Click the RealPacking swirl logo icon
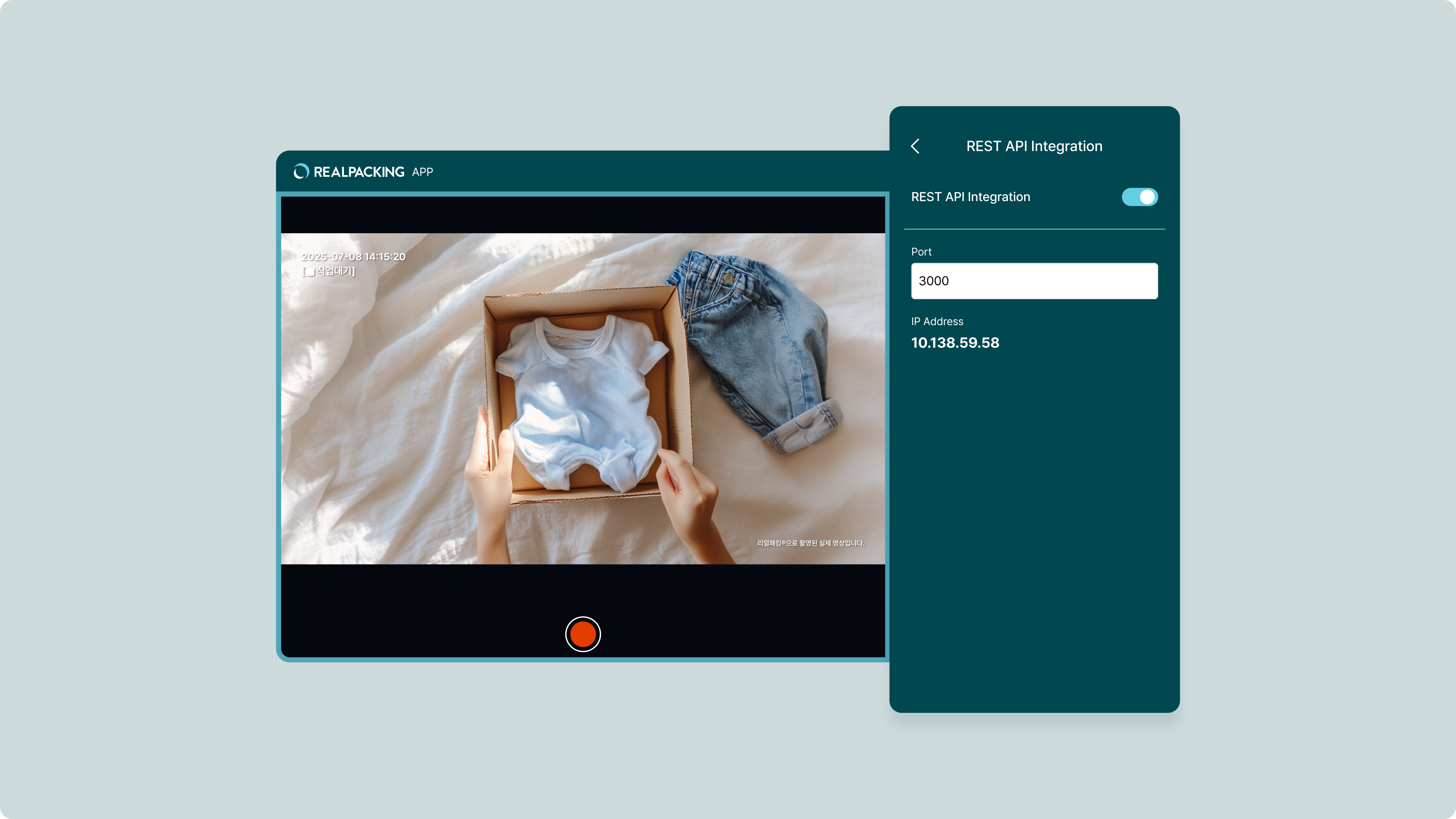The image size is (1456, 819). pyautogui.click(x=301, y=172)
